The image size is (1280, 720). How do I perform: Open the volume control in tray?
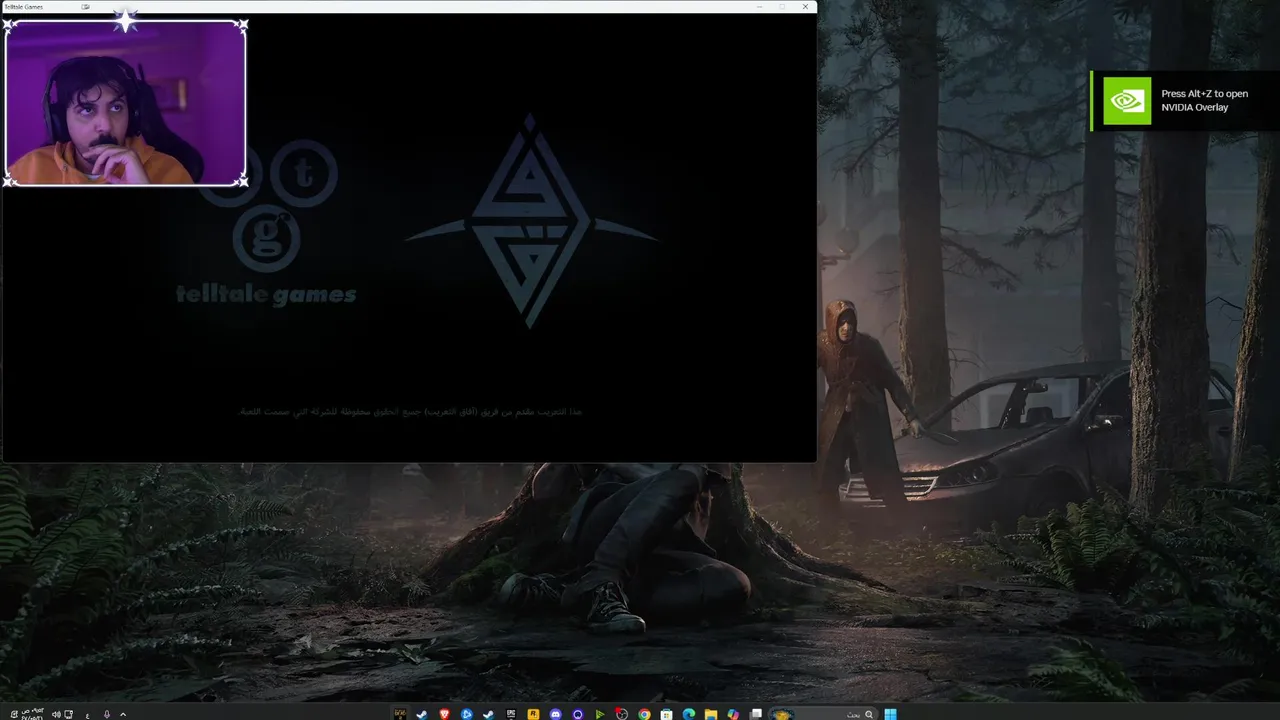[x=56, y=714]
